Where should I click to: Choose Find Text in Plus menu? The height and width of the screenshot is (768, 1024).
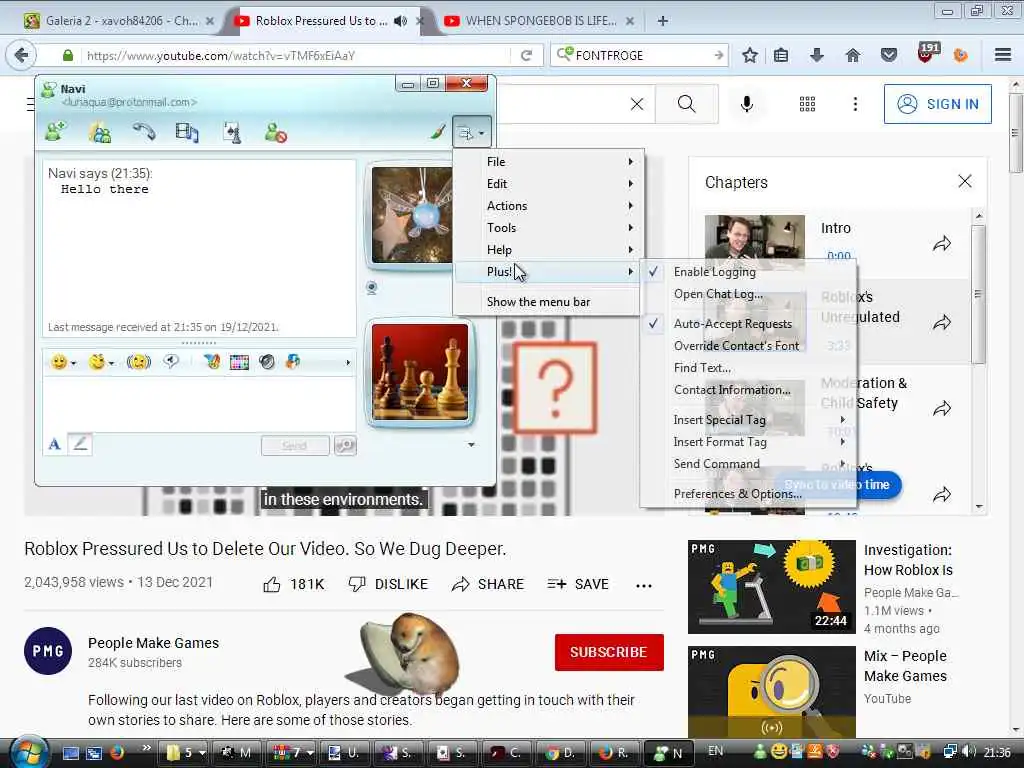[x=748, y=368]
